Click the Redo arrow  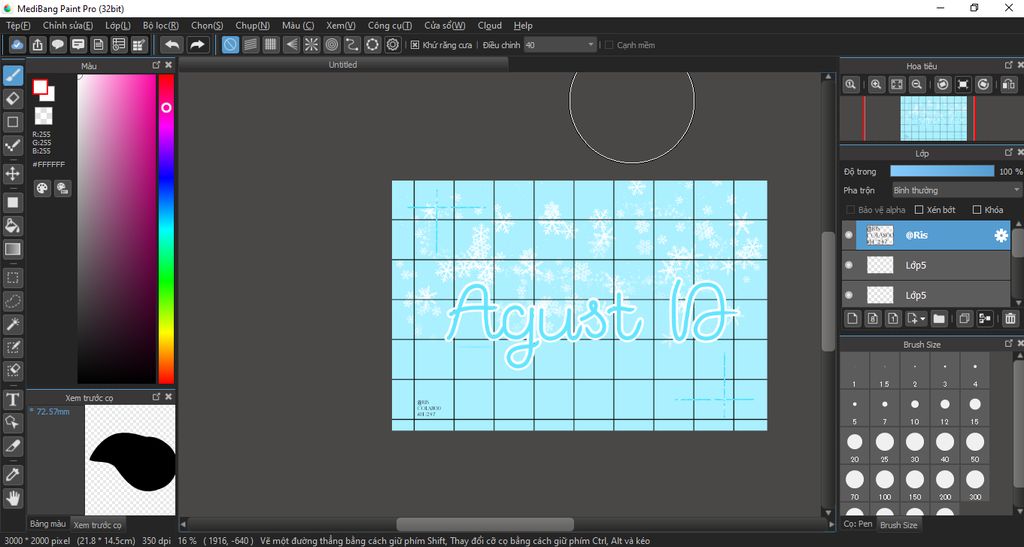point(197,44)
